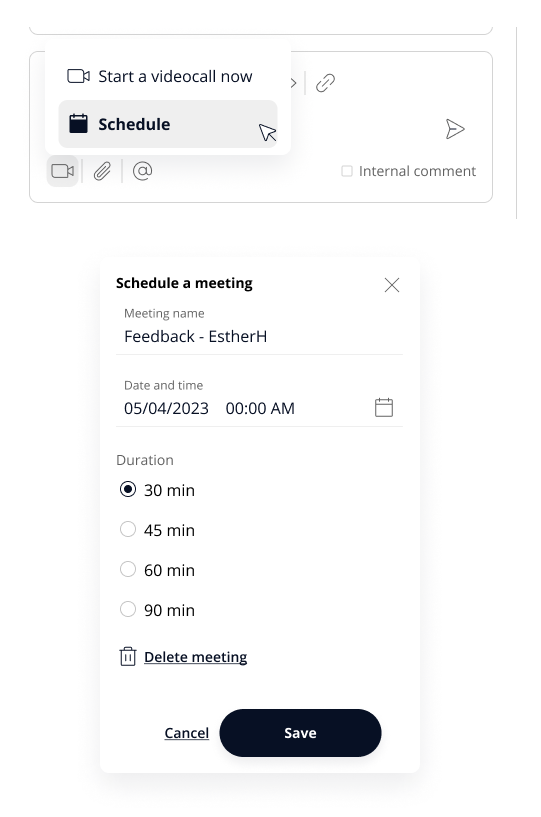Enable the Internal comment checkbox
Image resolution: width=541 pixels, height=817 pixels.
347,171
